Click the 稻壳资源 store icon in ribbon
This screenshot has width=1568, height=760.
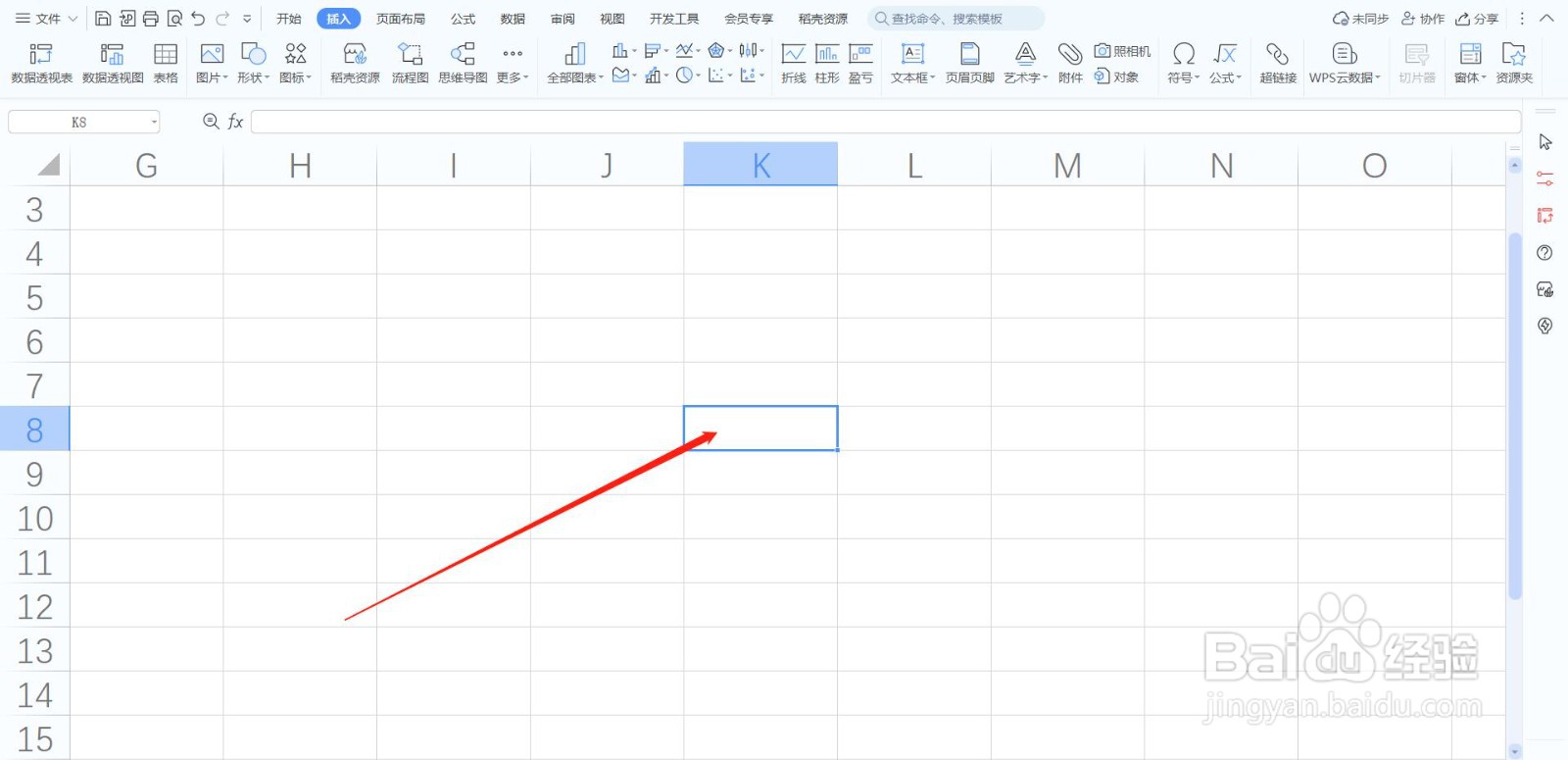coord(355,63)
